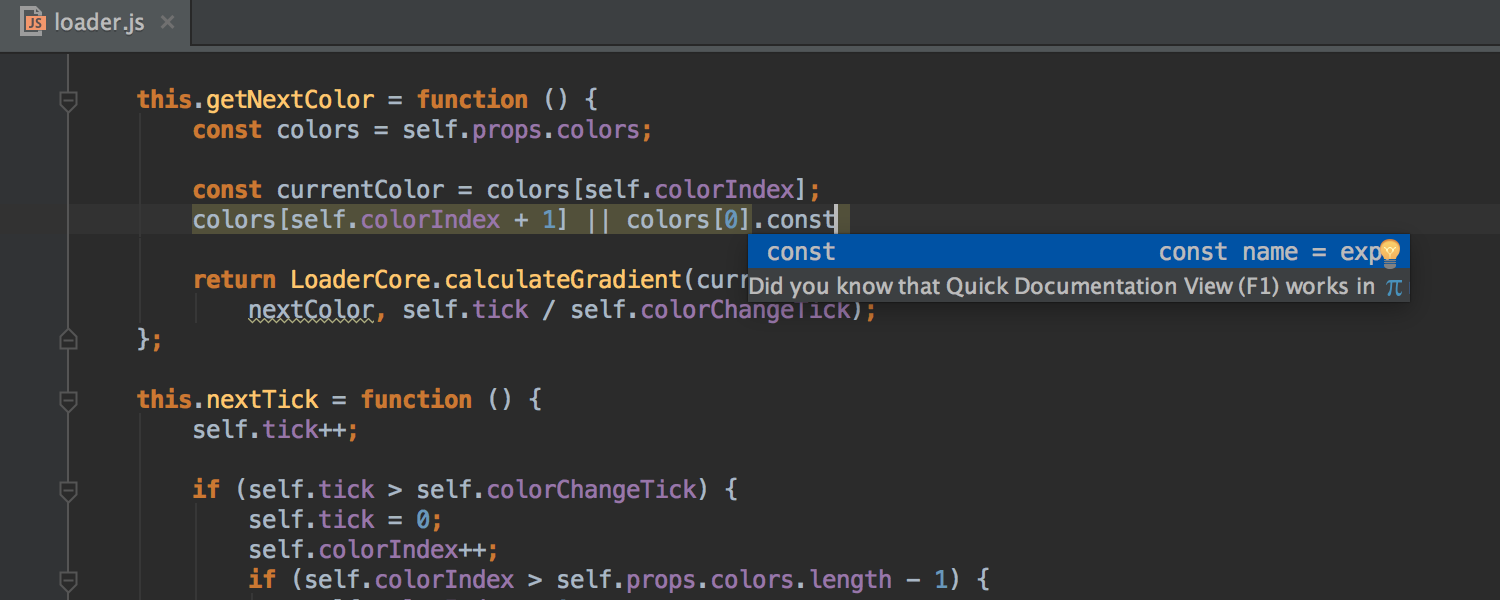Click self.tick++ inside nextTick
Viewport: 1500px width, 600px height.
[275, 429]
